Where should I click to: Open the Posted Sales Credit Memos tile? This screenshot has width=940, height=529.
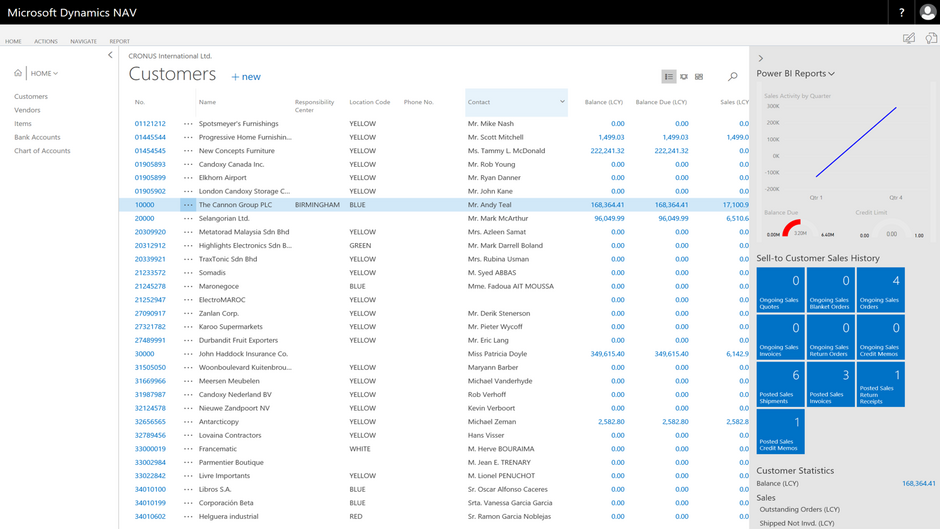[780, 431]
